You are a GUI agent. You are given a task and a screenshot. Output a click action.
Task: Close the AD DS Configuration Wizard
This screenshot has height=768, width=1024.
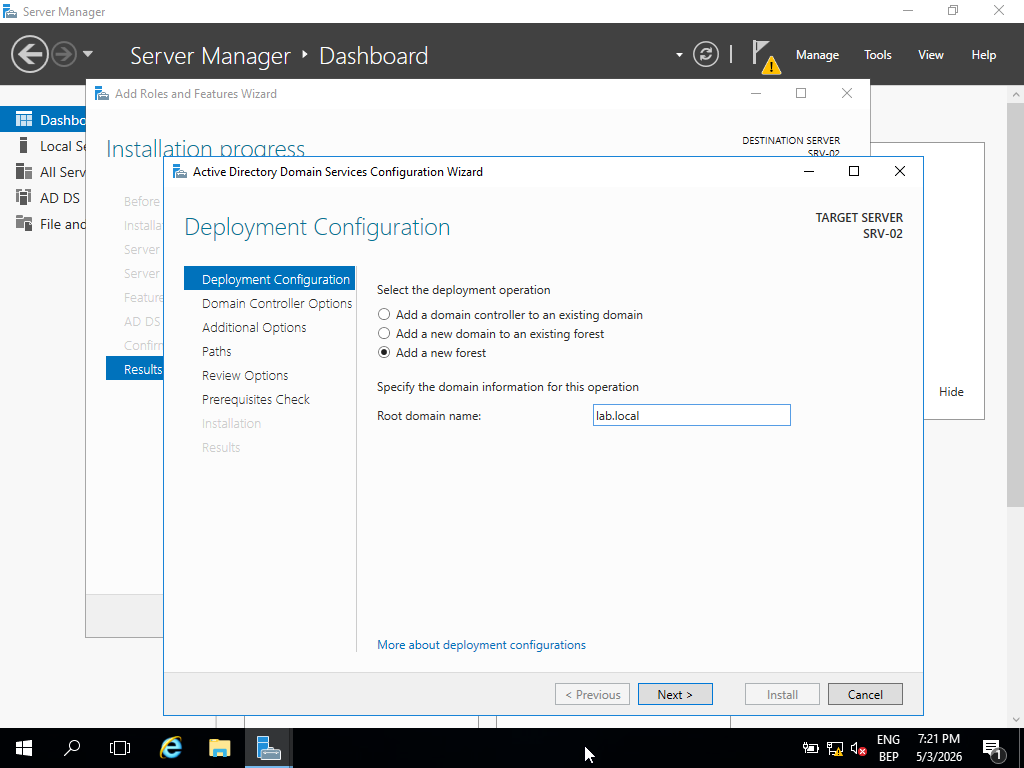(x=900, y=171)
